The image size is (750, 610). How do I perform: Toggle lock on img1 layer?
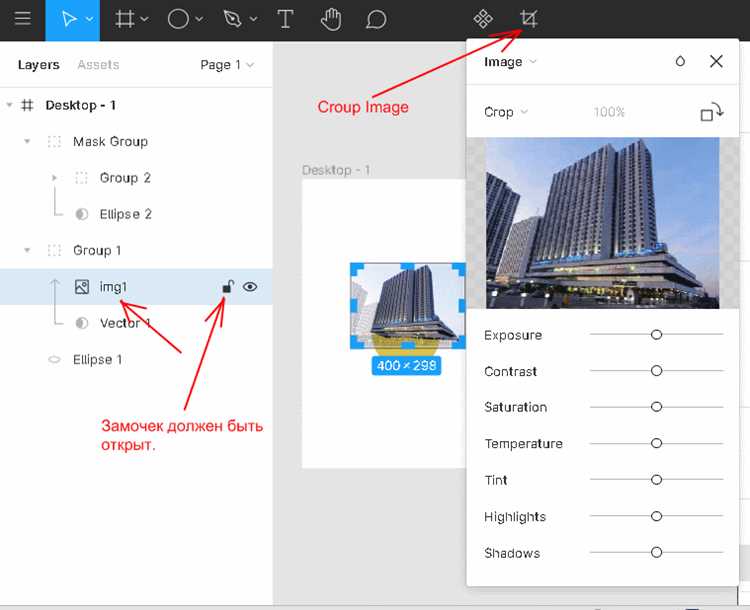coord(228,287)
